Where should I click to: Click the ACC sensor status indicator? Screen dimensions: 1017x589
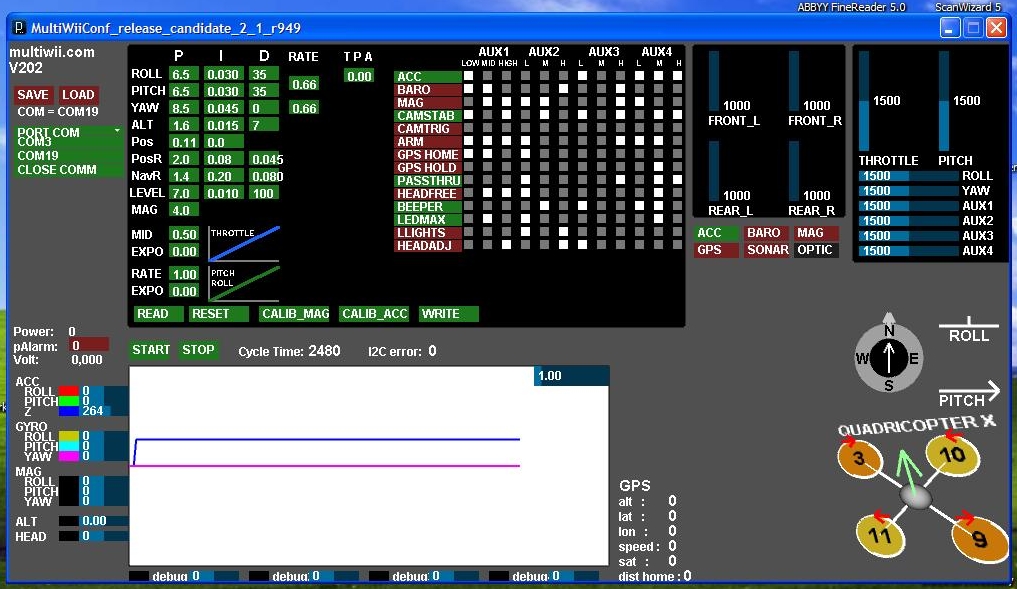point(717,233)
